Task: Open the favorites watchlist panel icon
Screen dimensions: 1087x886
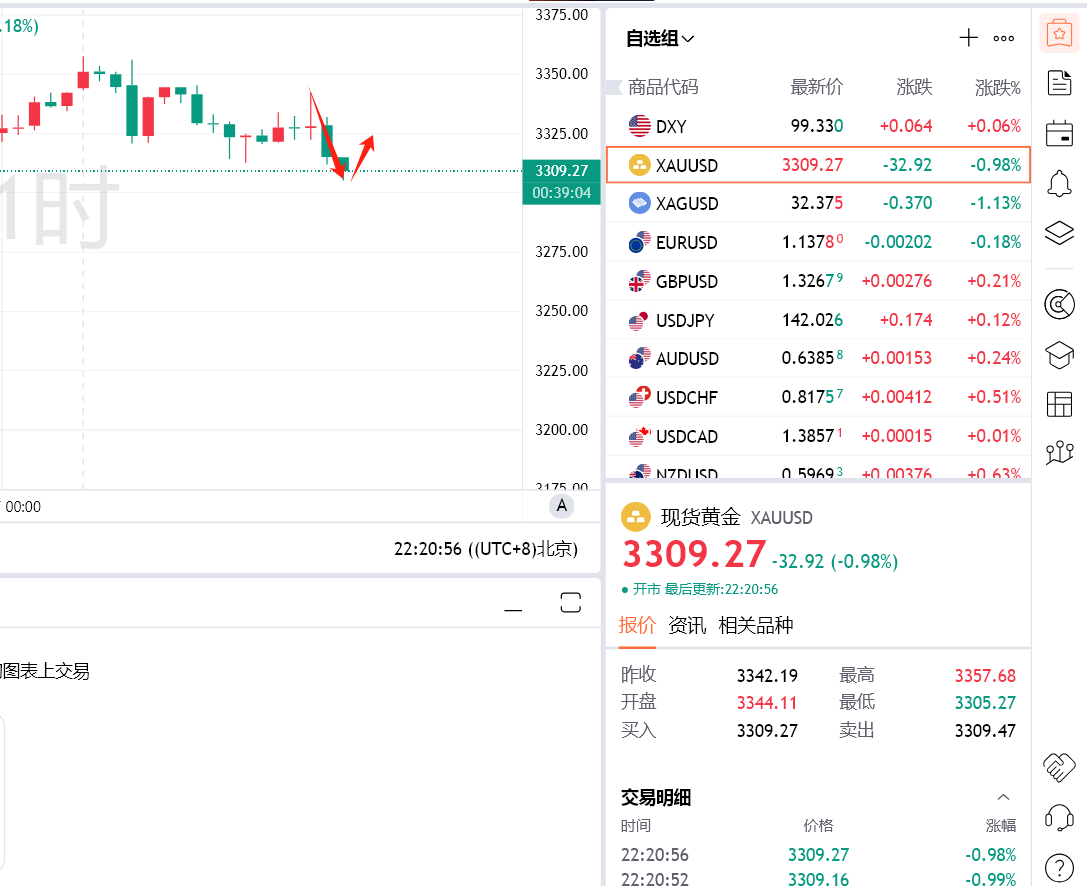Action: pos(1059,33)
